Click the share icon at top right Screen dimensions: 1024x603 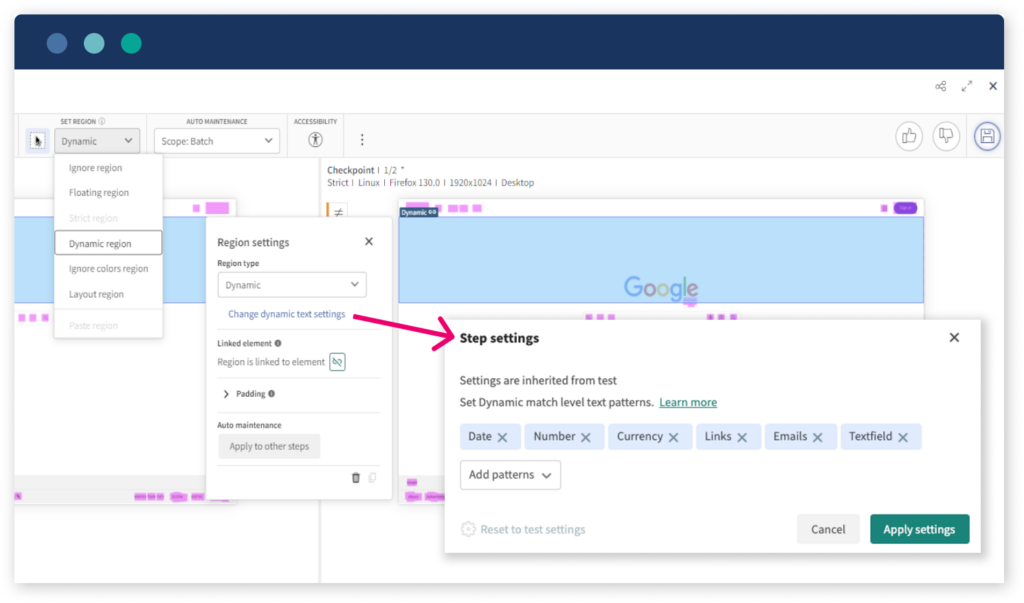tap(941, 87)
